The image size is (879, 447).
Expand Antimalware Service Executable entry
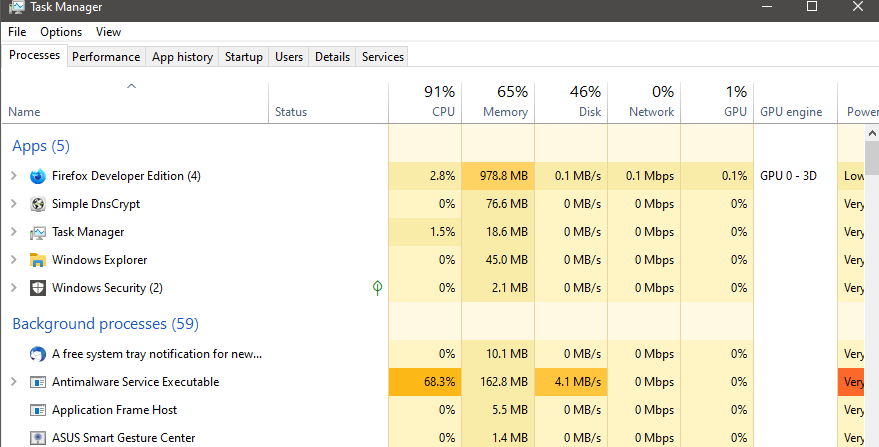coord(13,382)
